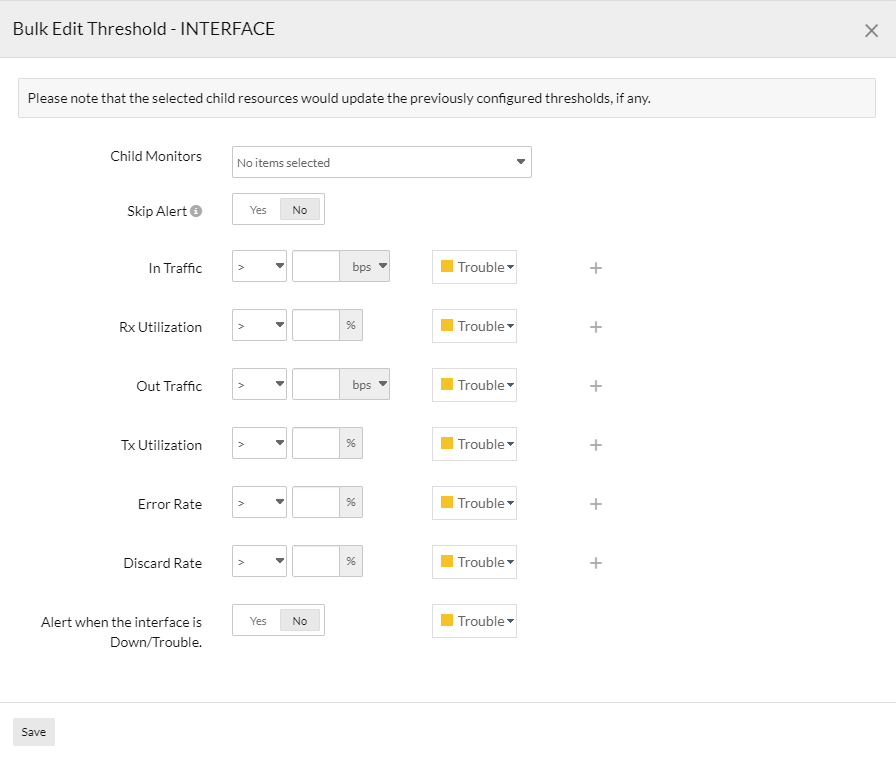
Task: Click the Alert when the interface is Down/Trouble label
Action: point(121,632)
